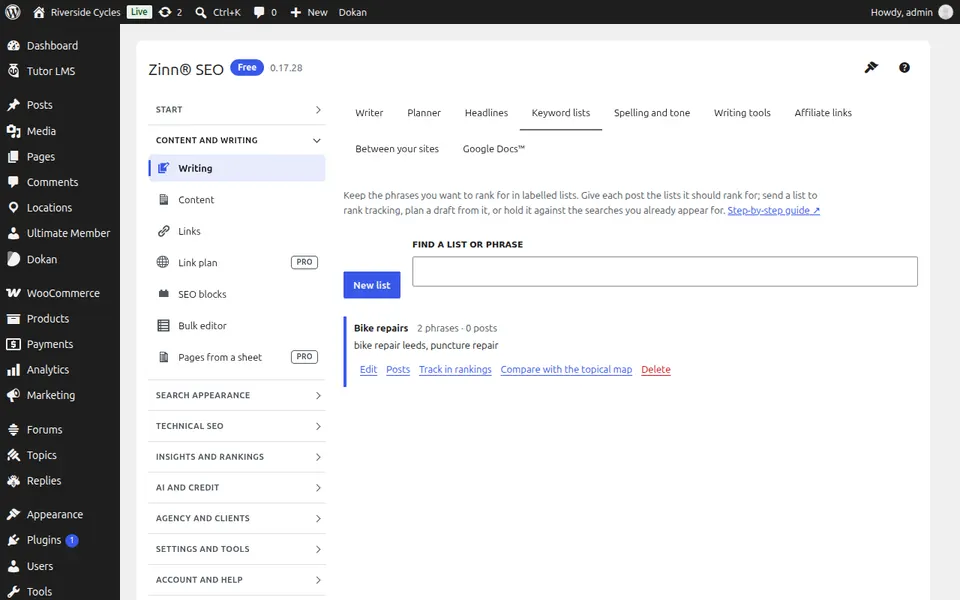Open WooCommerce from the admin menu
The height and width of the screenshot is (600, 960).
(x=60, y=293)
